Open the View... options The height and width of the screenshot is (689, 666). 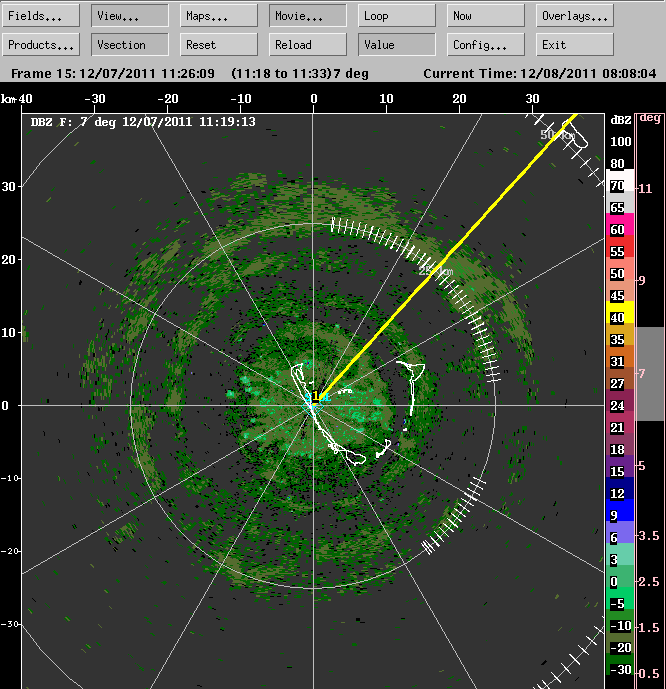point(130,16)
